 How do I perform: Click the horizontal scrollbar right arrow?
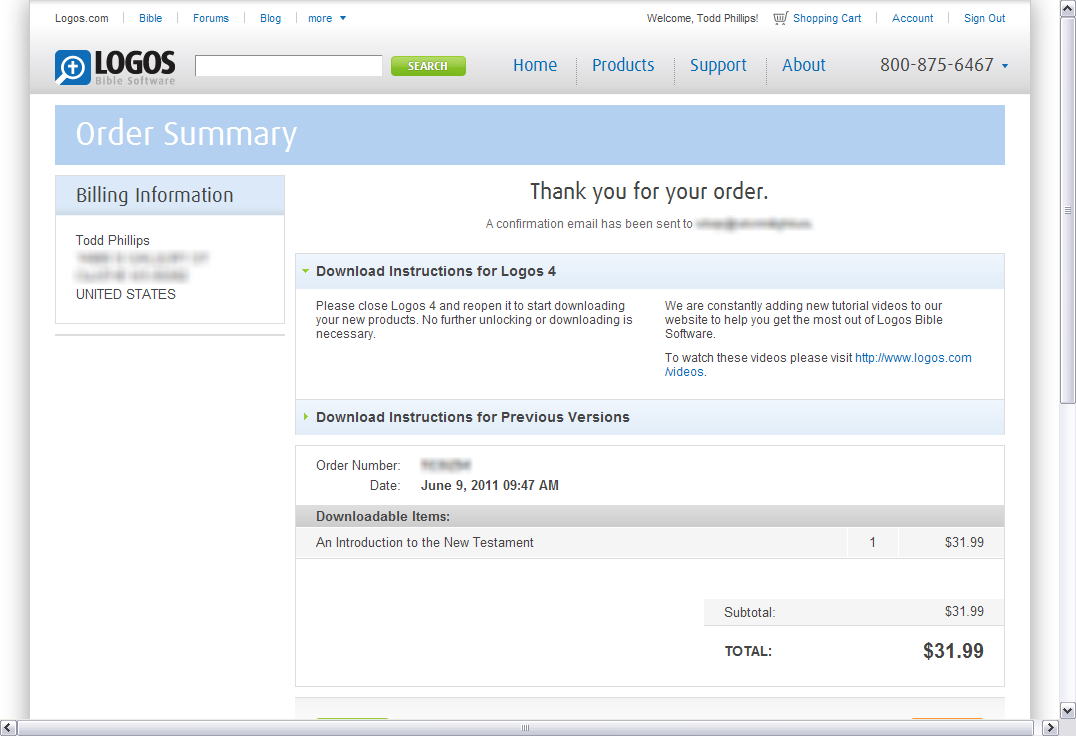(1050, 728)
